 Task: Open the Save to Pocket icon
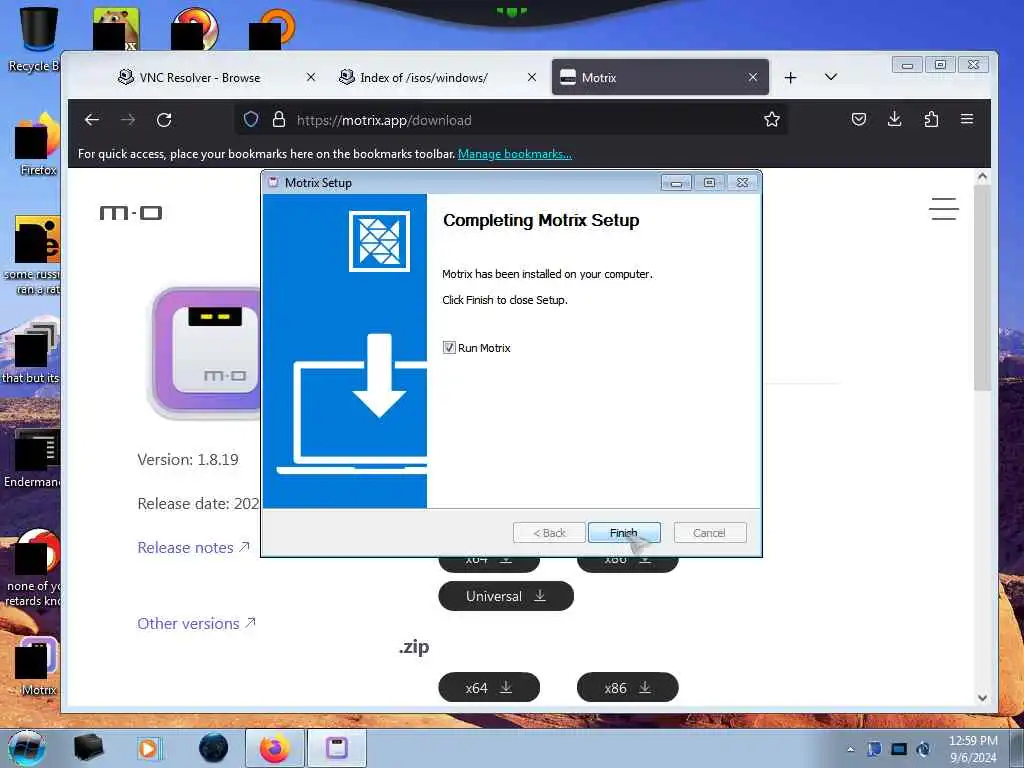click(859, 120)
